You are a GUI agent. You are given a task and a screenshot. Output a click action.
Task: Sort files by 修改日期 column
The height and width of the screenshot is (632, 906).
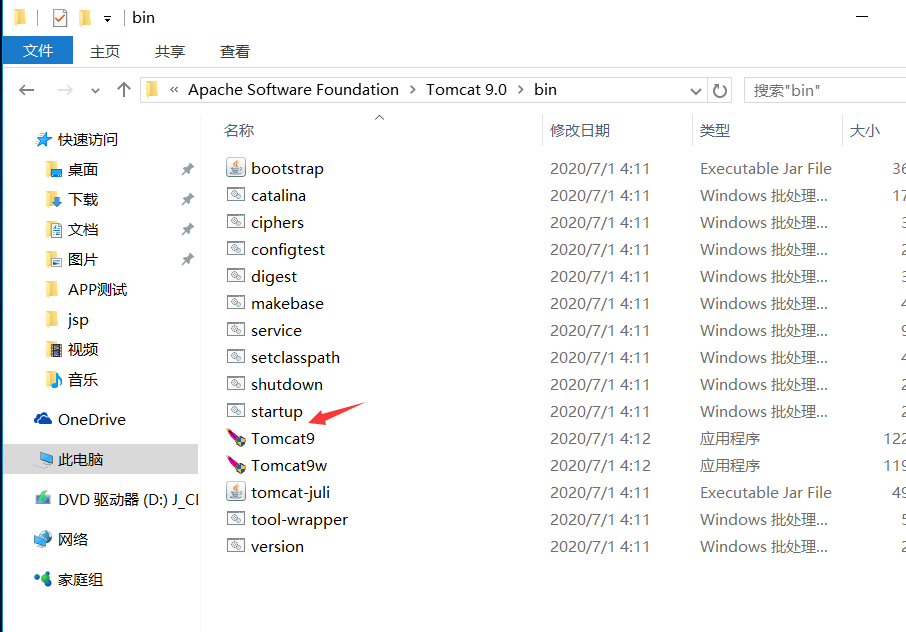point(580,131)
